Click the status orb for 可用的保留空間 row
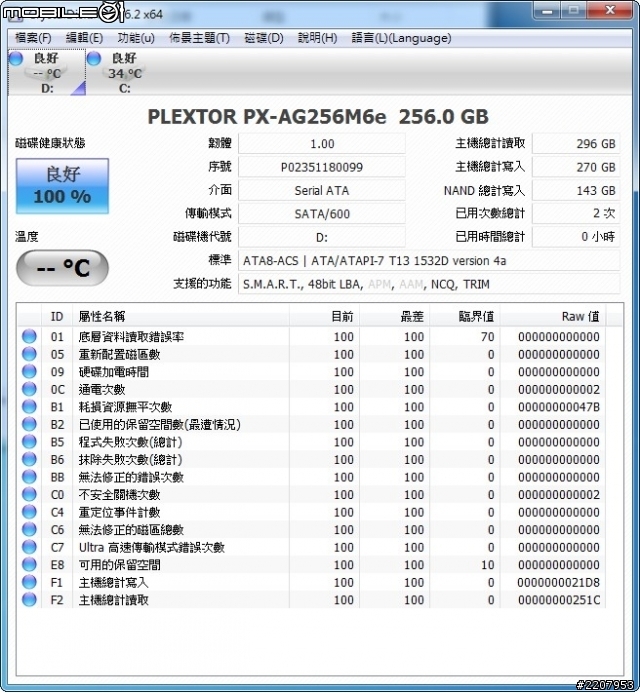 [29, 565]
